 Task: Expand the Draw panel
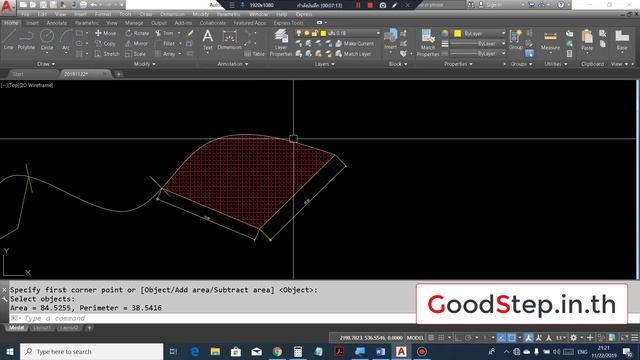pos(46,64)
